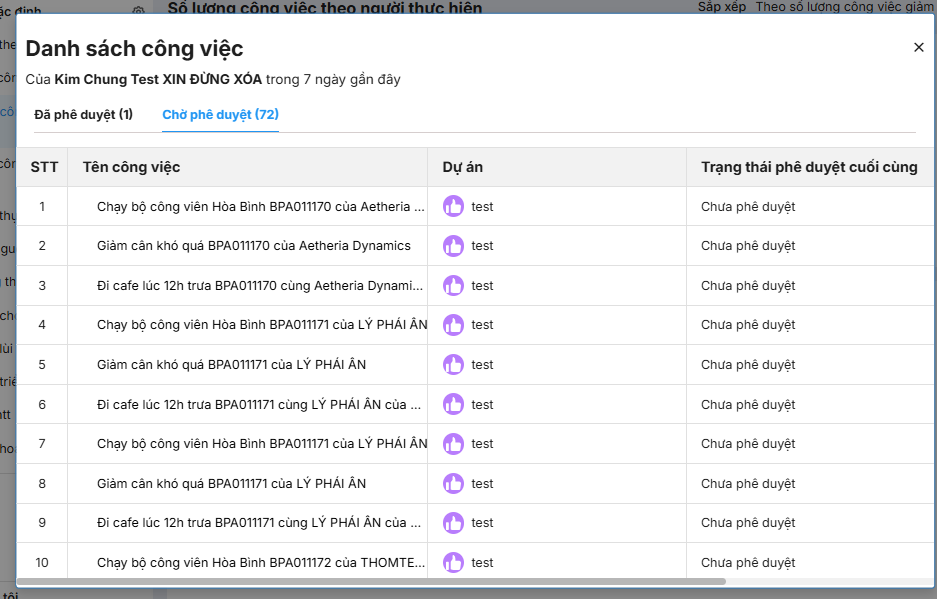
Task: Click the STT number 1 cell
Action: coord(42,206)
